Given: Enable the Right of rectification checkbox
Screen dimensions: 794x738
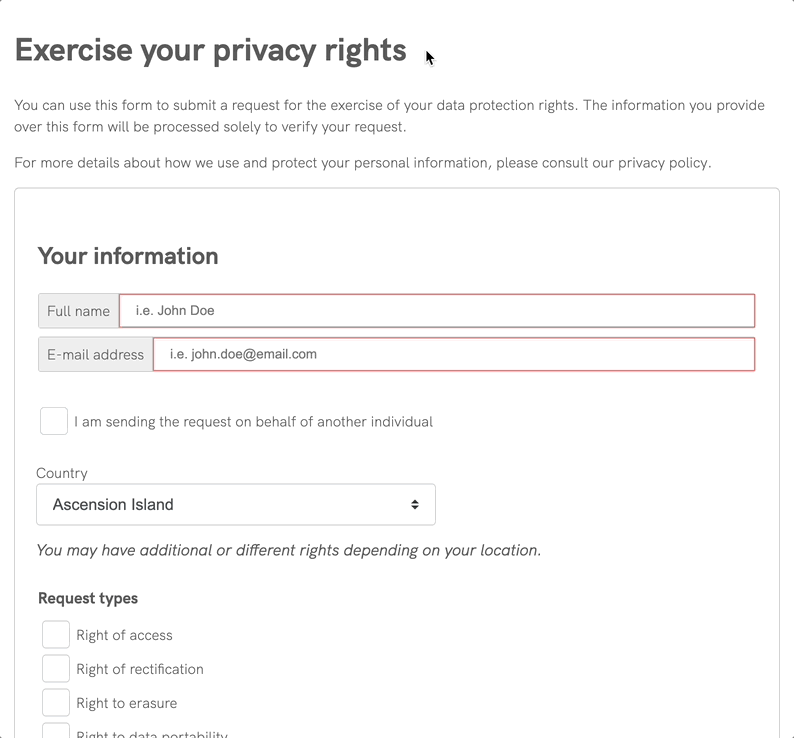Looking at the screenshot, I should click(56, 669).
